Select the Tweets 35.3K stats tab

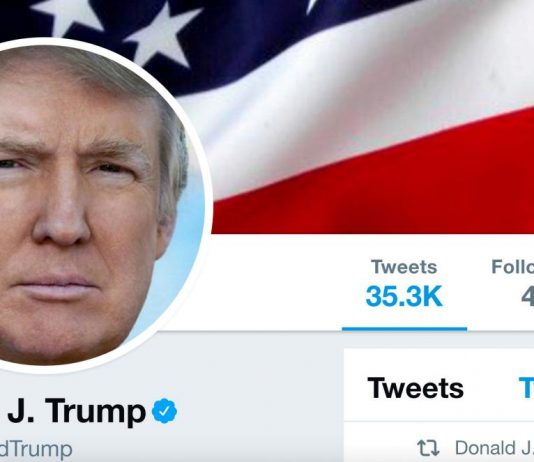[x=404, y=288]
